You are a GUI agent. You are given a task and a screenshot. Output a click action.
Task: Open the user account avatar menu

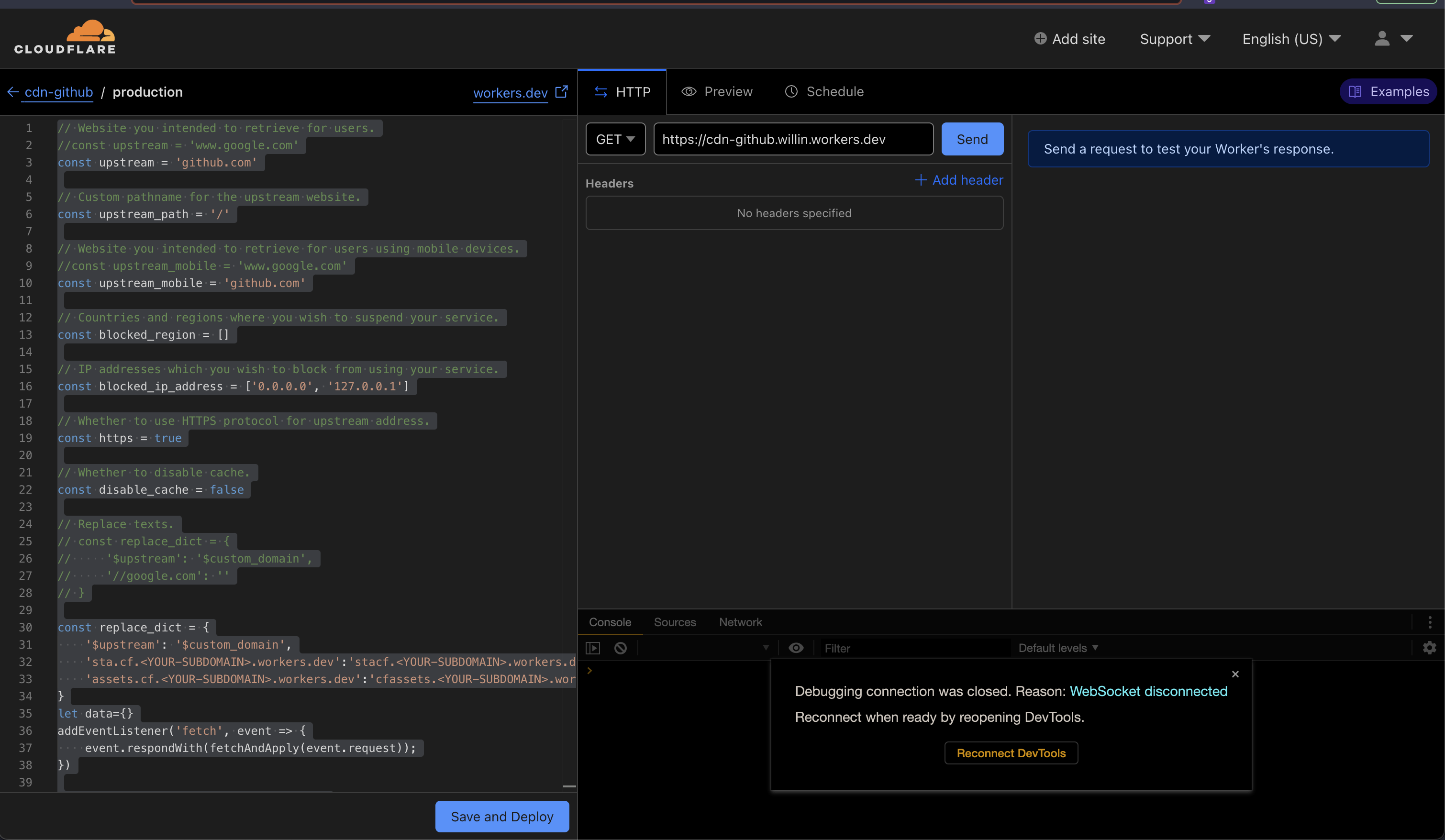pyautogui.click(x=1383, y=38)
